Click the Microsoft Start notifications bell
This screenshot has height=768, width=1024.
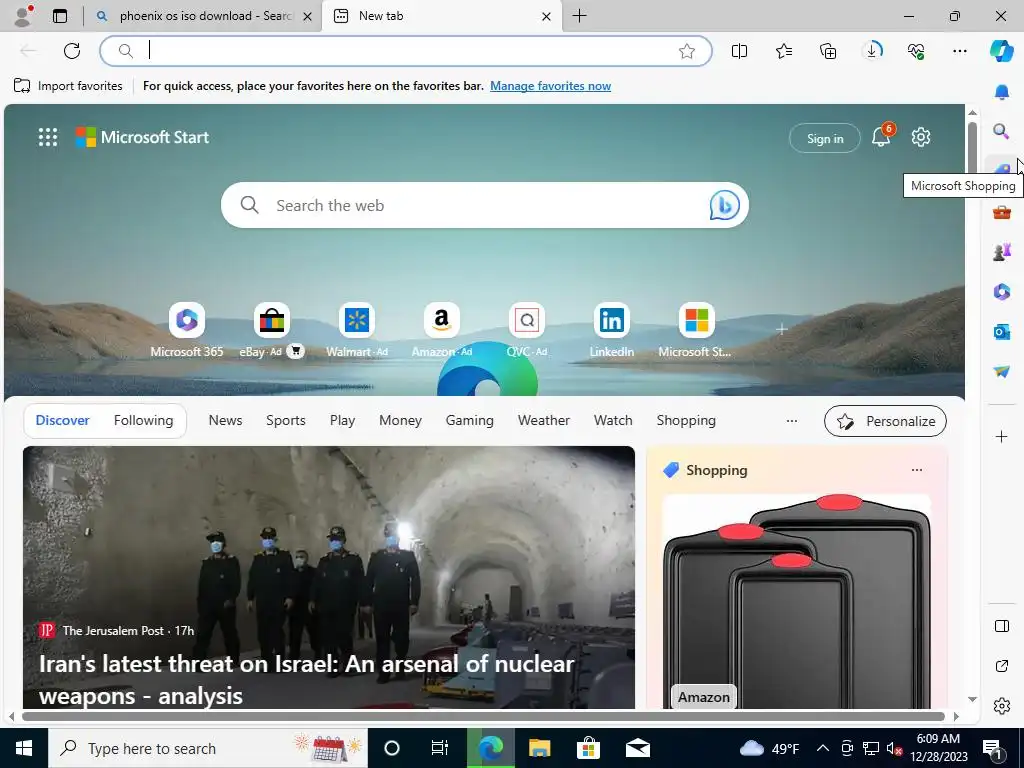(881, 137)
